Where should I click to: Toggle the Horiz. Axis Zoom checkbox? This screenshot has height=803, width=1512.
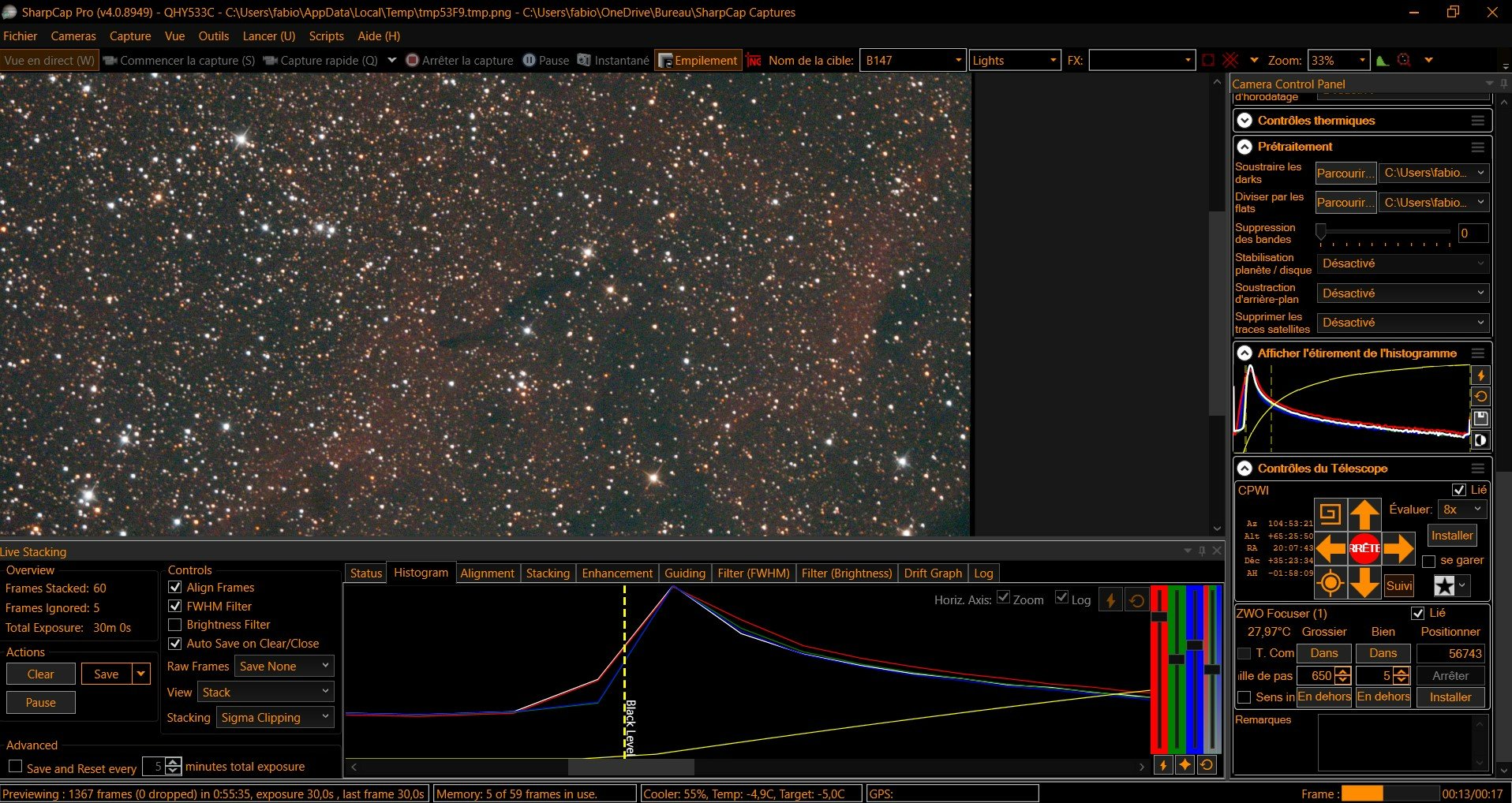(1004, 598)
